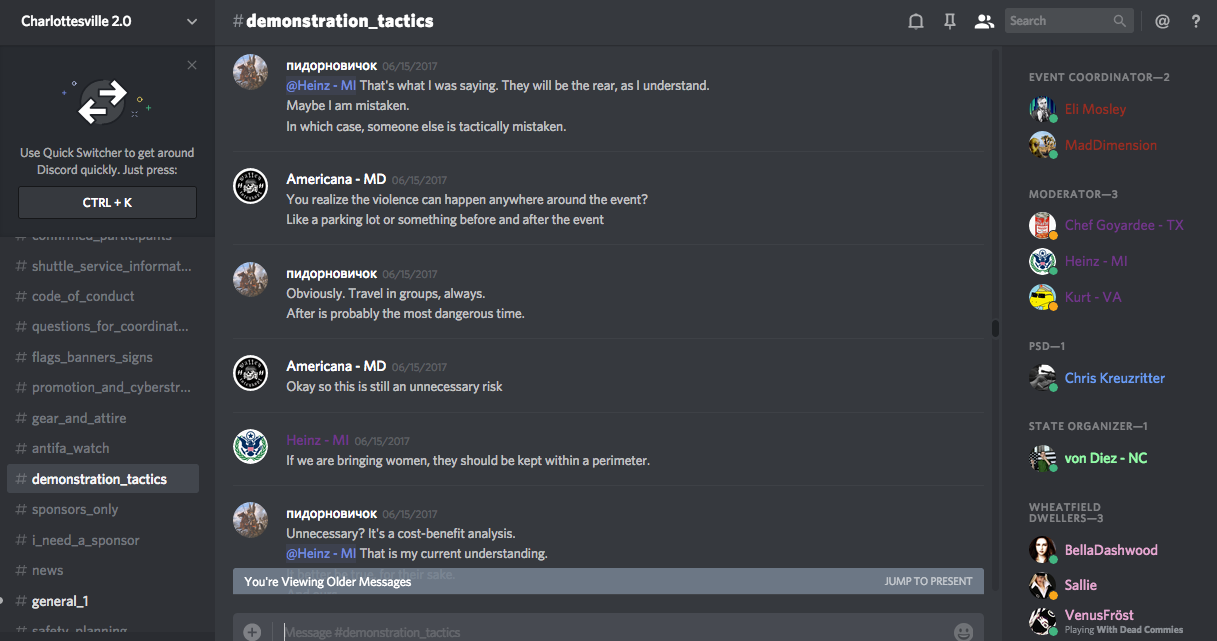Click the @Heinz - MI mention link

pos(321,85)
